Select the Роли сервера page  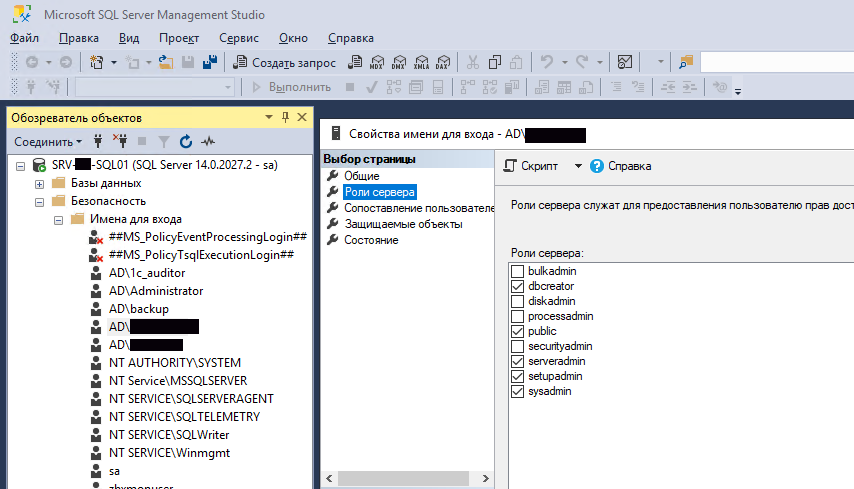[380, 192]
